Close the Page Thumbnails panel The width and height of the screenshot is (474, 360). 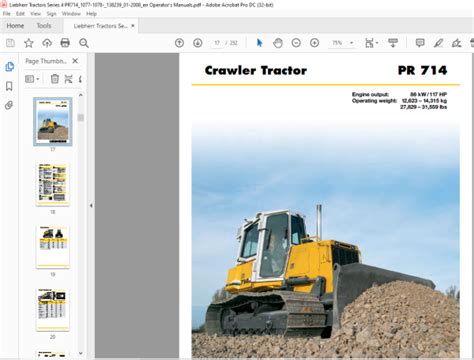[75, 61]
